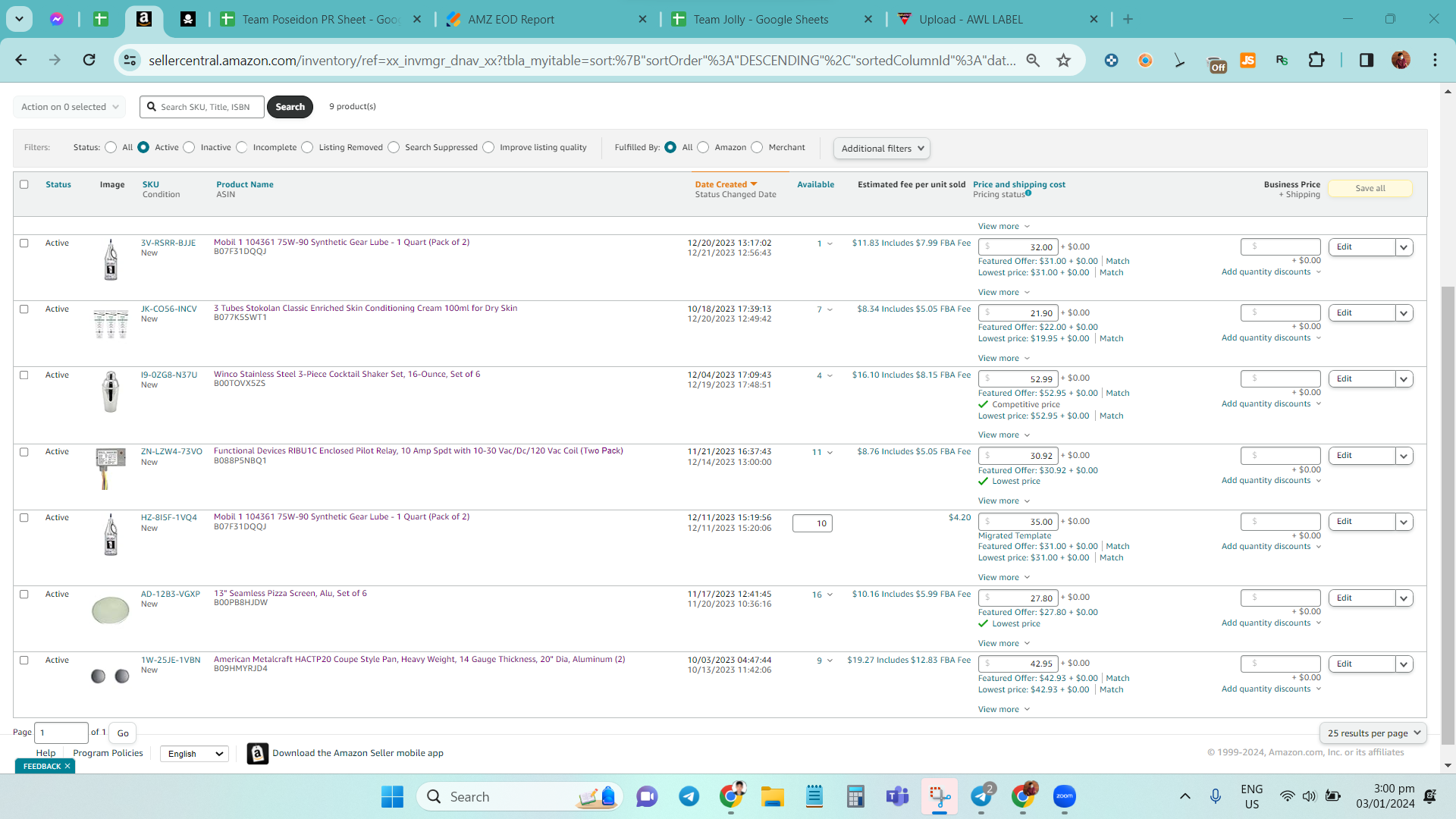
Task: Expand Add quantity discounts for ZN-LZW4-73VO
Action: 1271,481
